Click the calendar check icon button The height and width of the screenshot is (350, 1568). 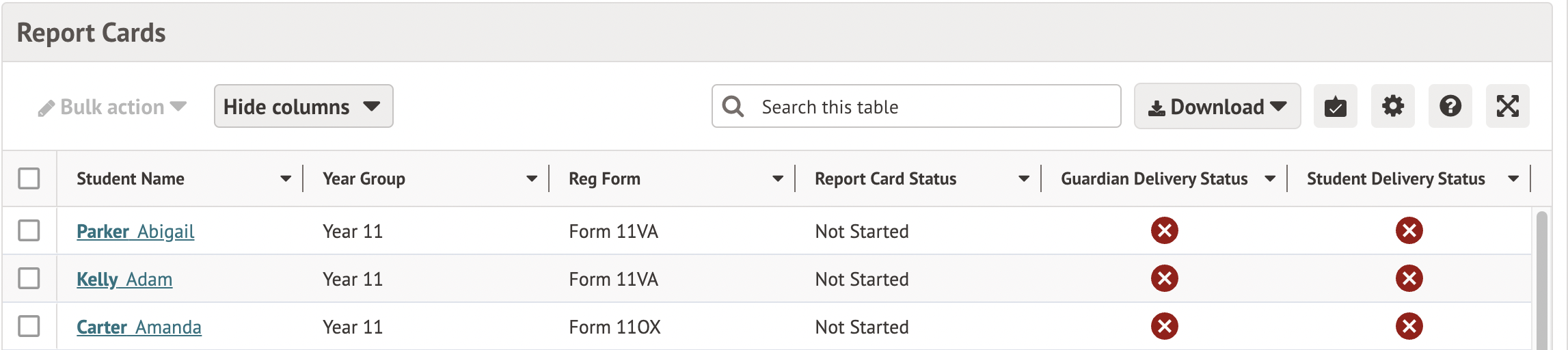(1335, 107)
